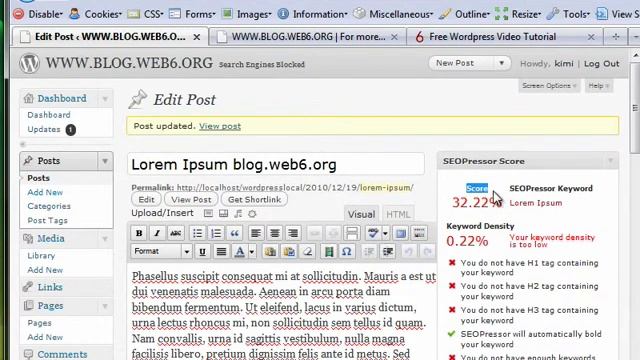Increase indent of the paragraph

pos(388,251)
